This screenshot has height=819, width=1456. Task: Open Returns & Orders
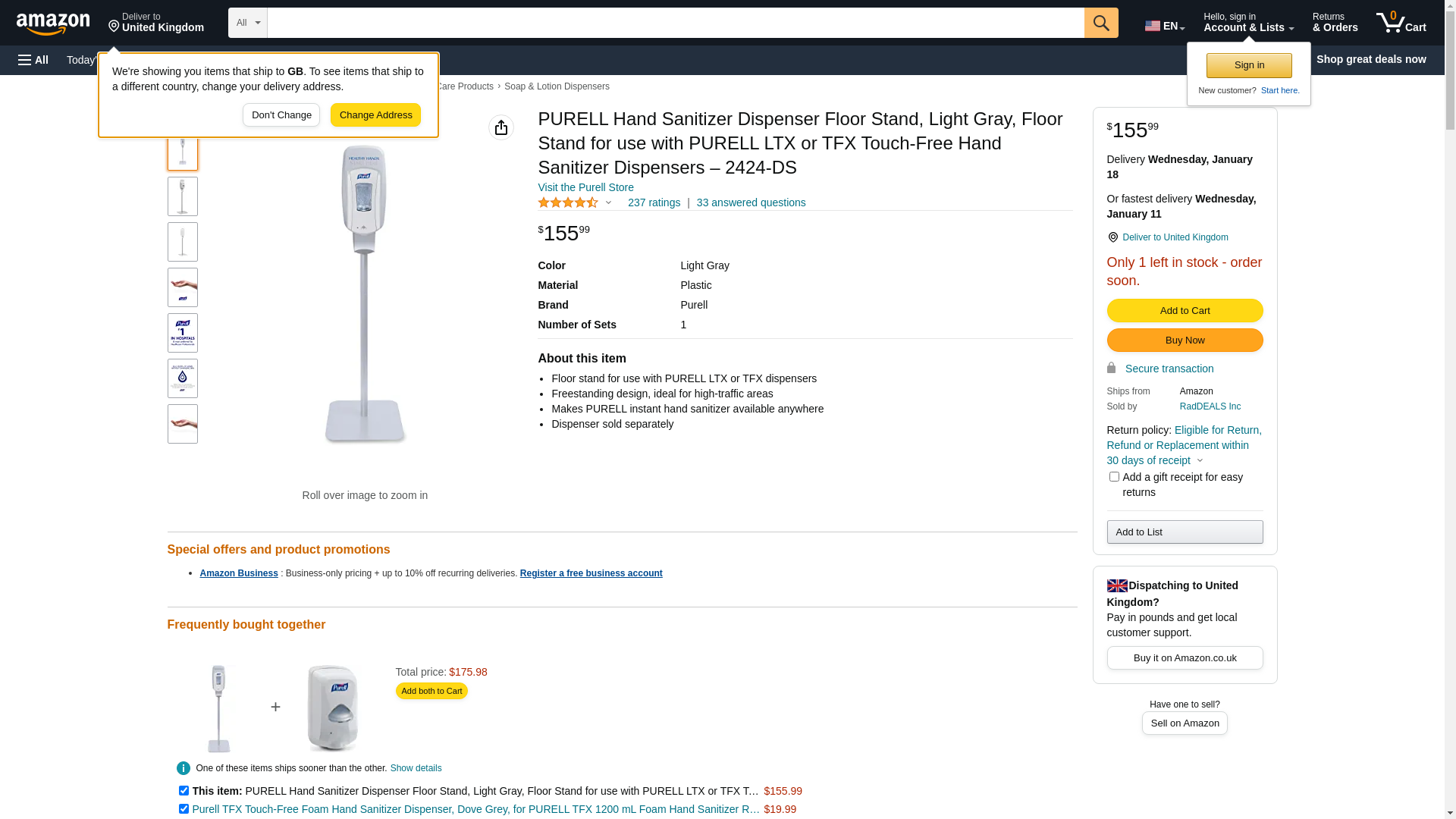click(x=1335, y=23)
